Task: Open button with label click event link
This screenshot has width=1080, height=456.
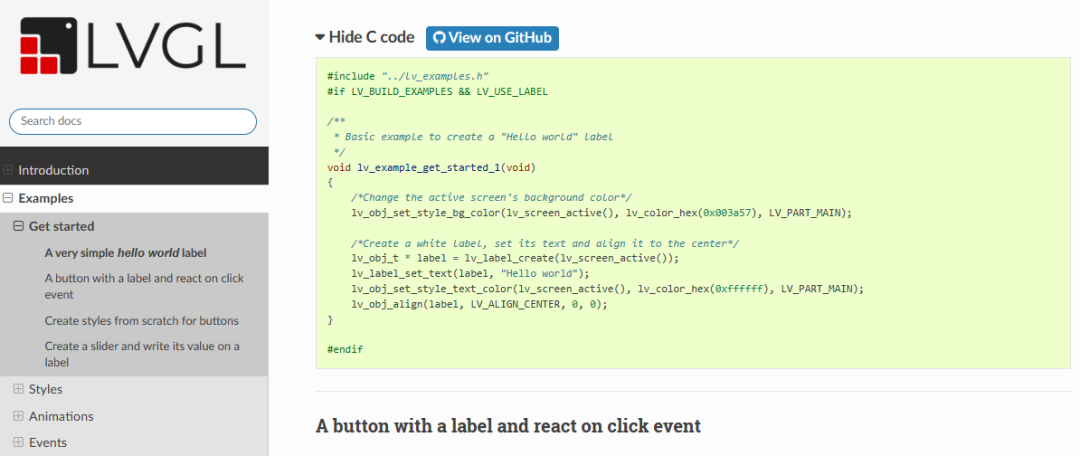Action: (144, 287)
